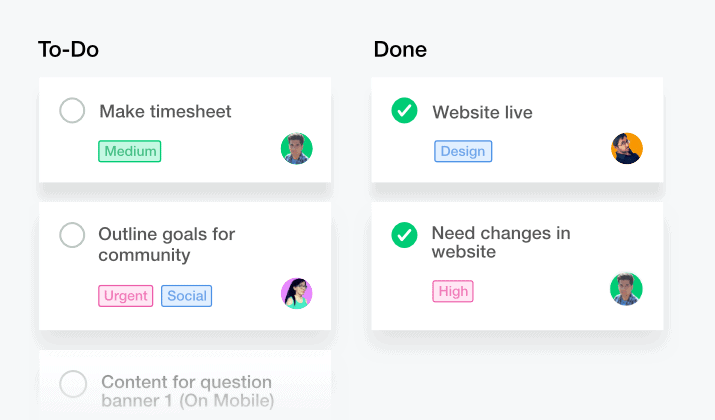Open Need changes in website title
The width and height of the screenshot is (715, 420).
point(501,242)
